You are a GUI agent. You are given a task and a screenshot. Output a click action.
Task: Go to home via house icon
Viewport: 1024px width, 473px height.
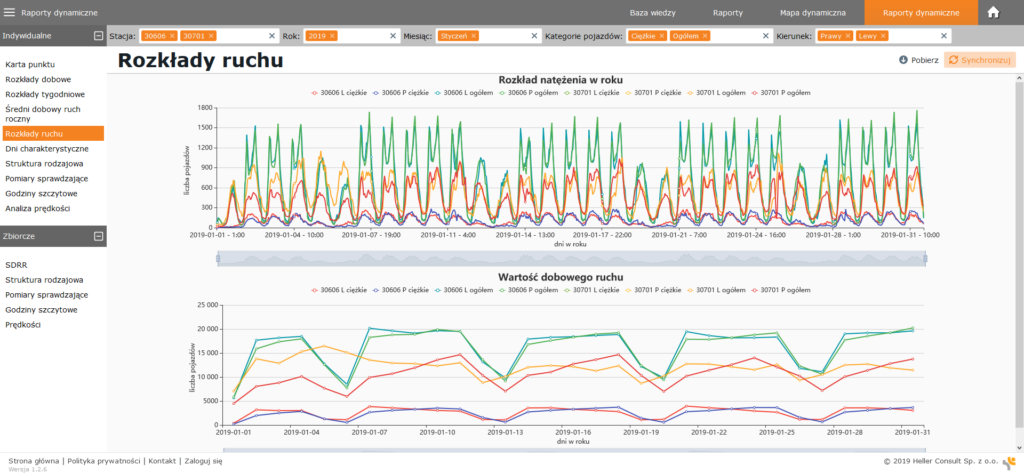click(x=993, y=12)
